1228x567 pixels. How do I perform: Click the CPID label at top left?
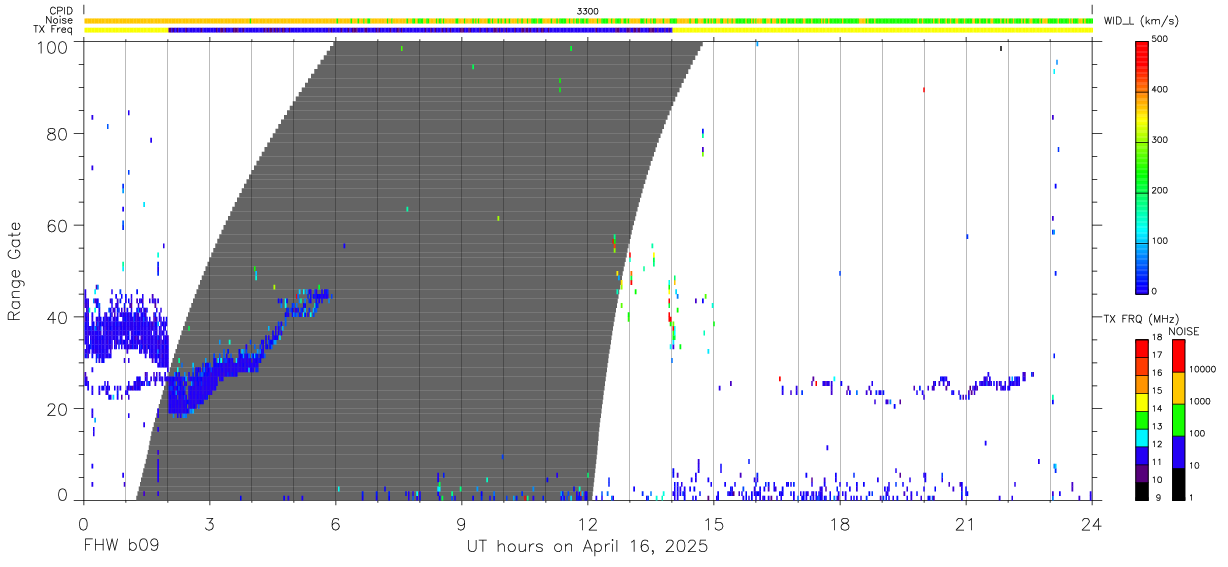pyautogui.click(x=62, y=10)
